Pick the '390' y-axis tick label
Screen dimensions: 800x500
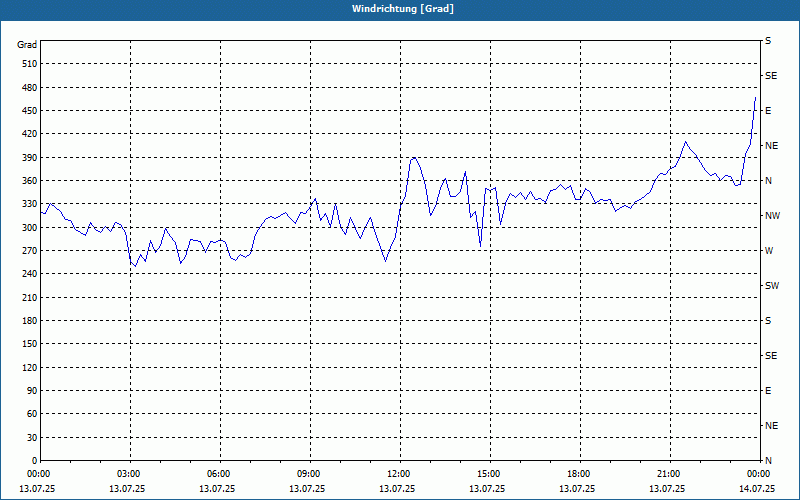tap(30, 157)
